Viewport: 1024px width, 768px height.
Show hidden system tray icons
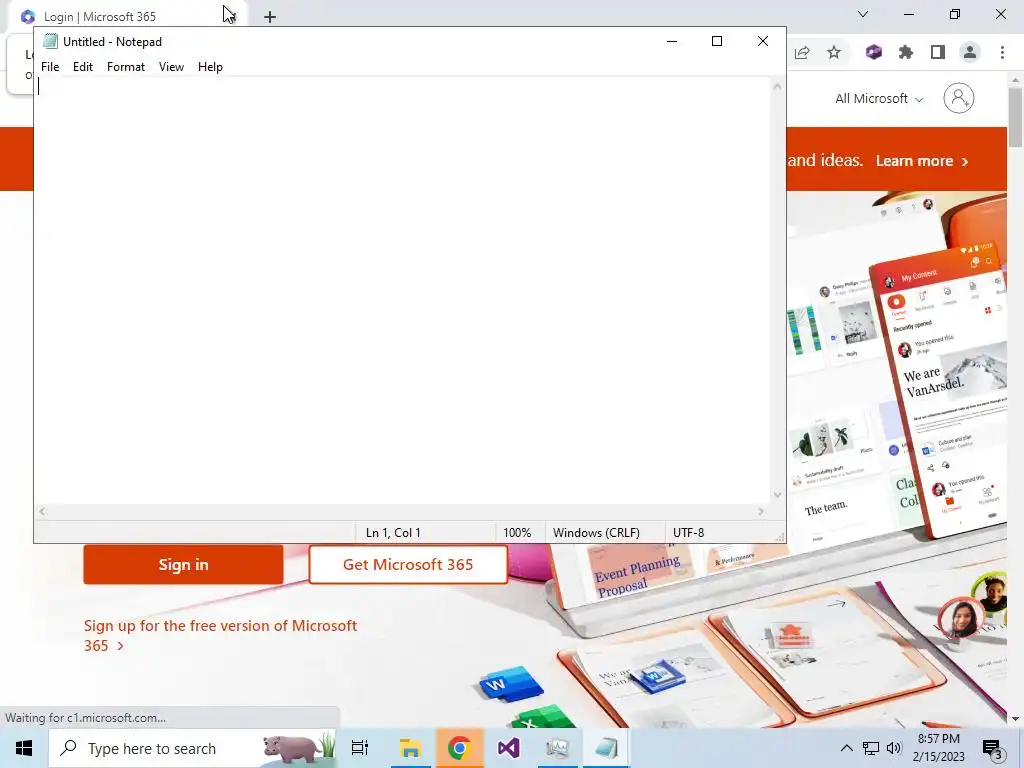[x=846, y=748]
